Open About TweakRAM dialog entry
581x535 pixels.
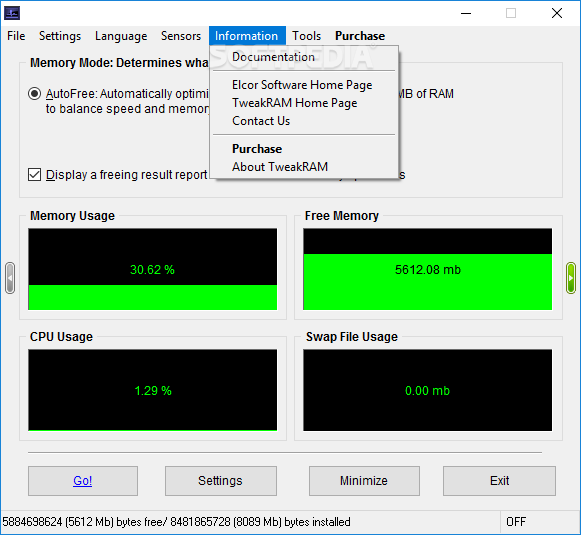coord(304,167)
